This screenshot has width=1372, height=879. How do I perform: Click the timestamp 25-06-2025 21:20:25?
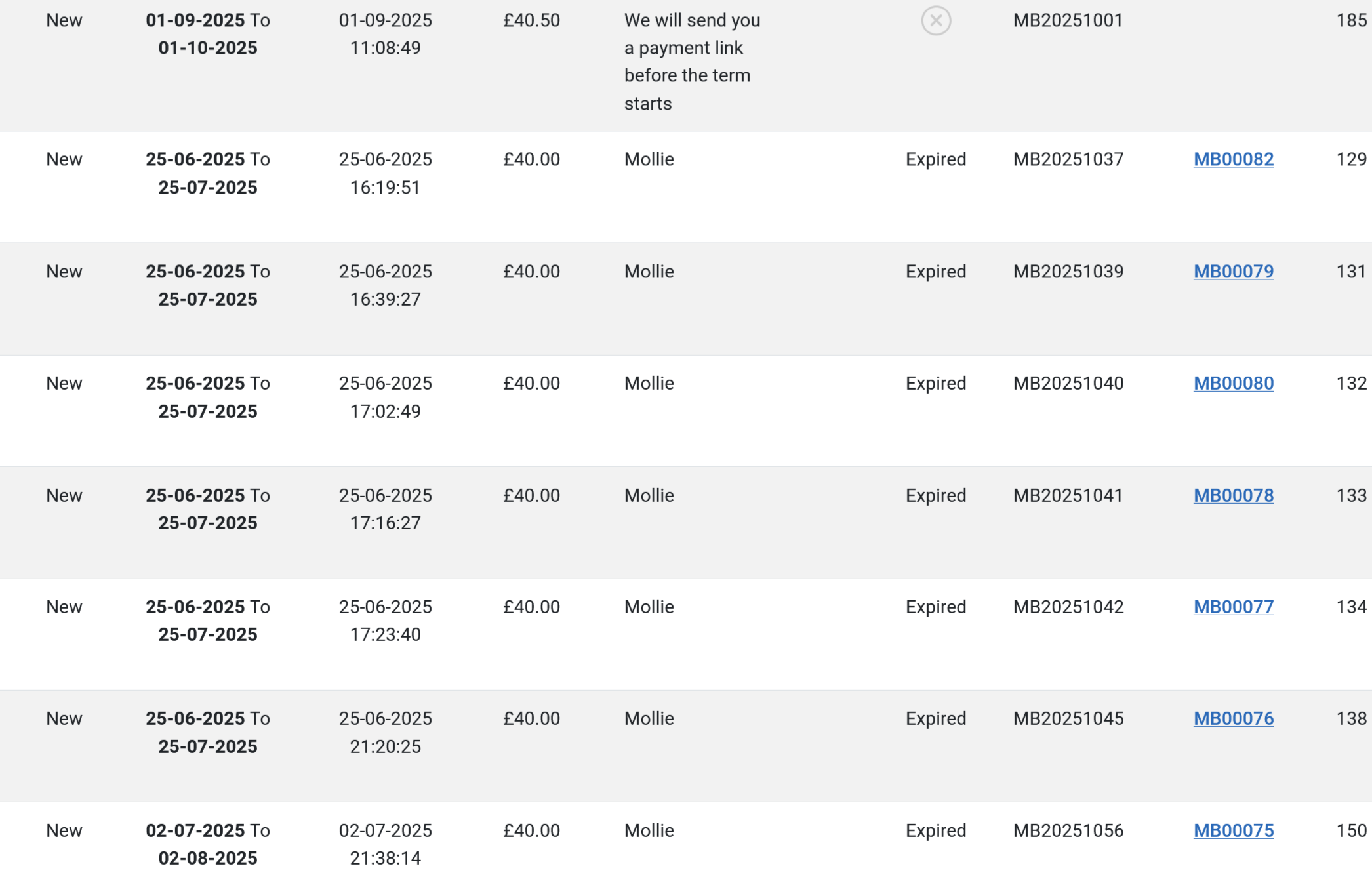[x=386, y=732]
